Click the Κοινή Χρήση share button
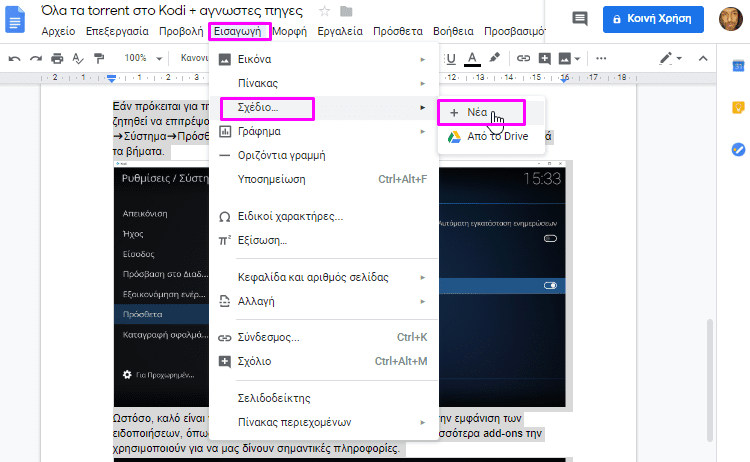The height and width of the screenshot is (462, 750). [653, 19]
